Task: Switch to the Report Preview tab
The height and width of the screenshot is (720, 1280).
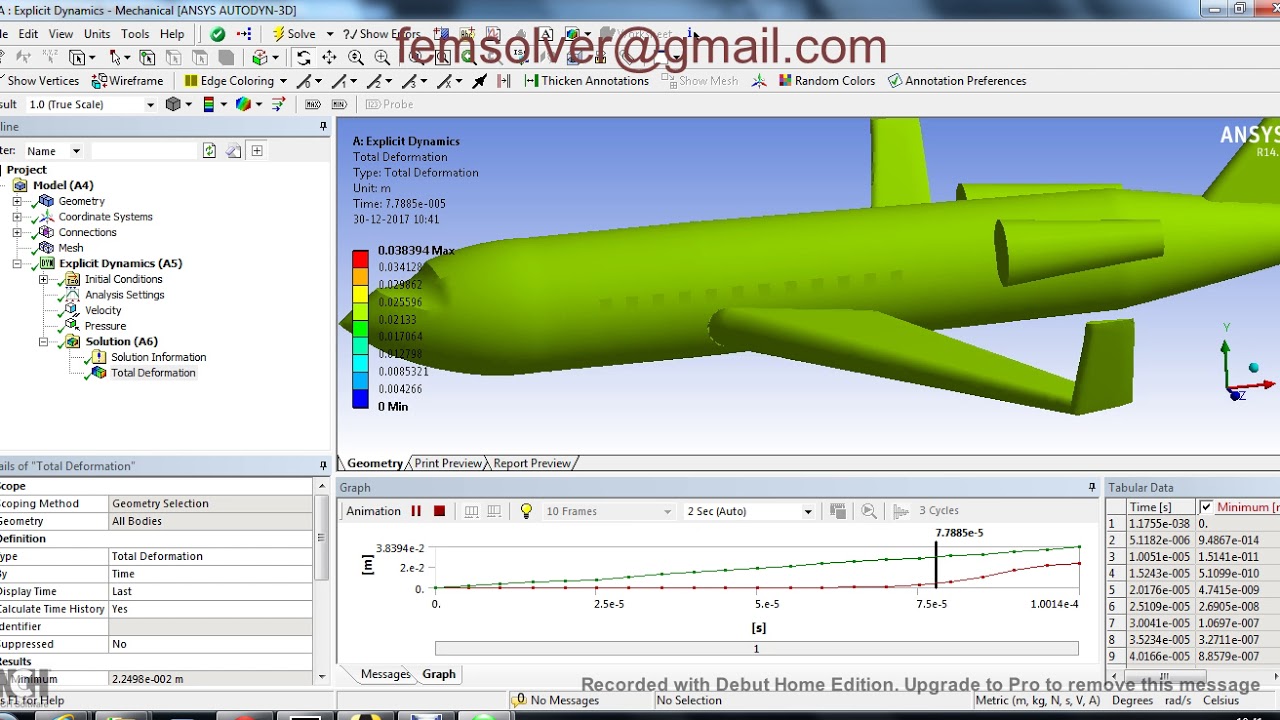Action: tap(532, 463)
